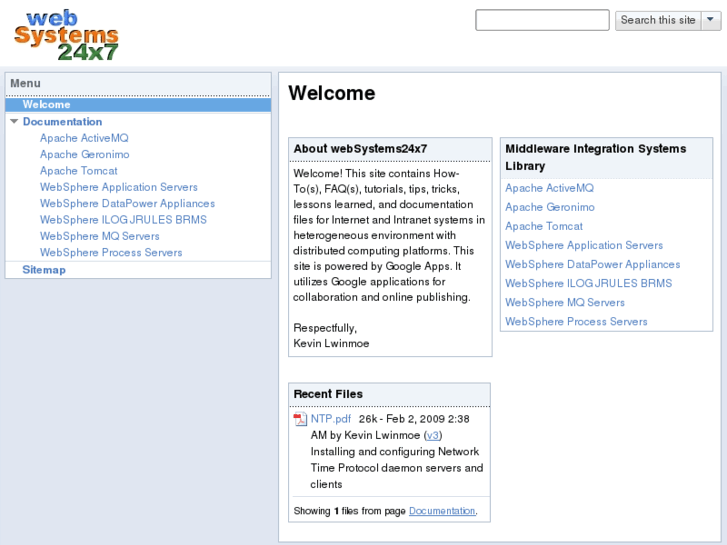The width and height of the screenshot is (727, 545).
Task: Open Apache Tomcat in the sidebar menu
Action: (x=79, y=171)
